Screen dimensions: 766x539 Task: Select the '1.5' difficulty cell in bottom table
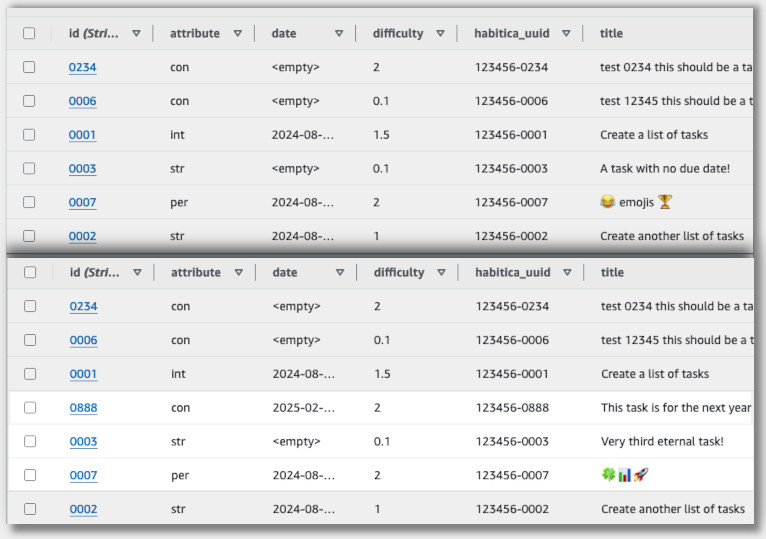click(x=382, y=373)
